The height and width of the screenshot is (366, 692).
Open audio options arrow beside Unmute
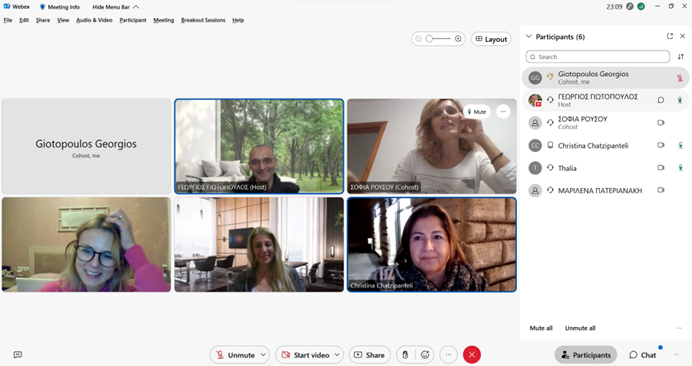click(263, 355)
